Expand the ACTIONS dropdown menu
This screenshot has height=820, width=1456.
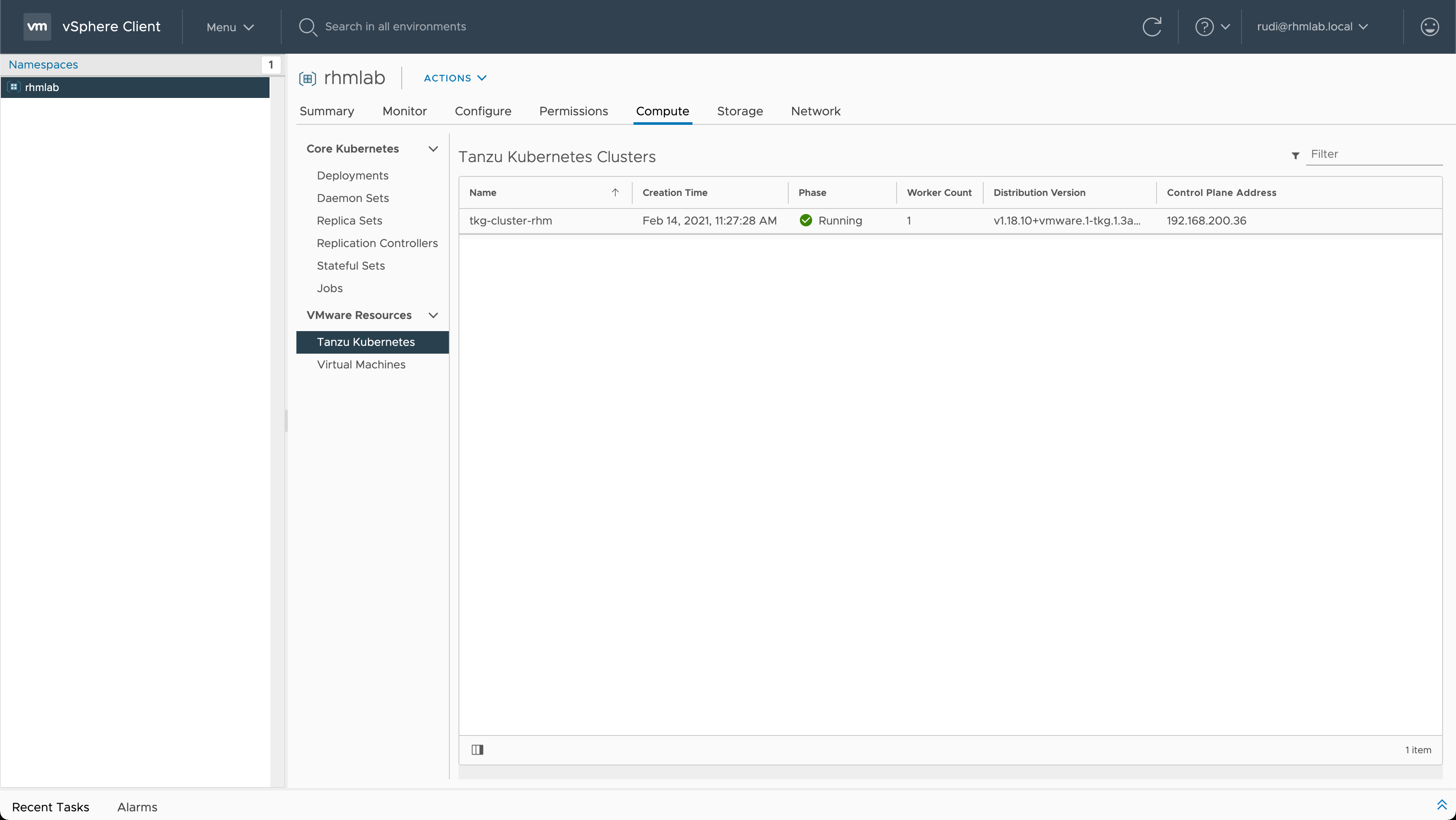454,78
